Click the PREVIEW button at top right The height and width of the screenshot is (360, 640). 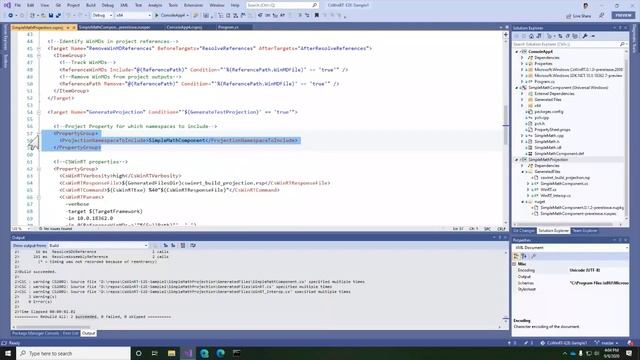tap(623, 15)
